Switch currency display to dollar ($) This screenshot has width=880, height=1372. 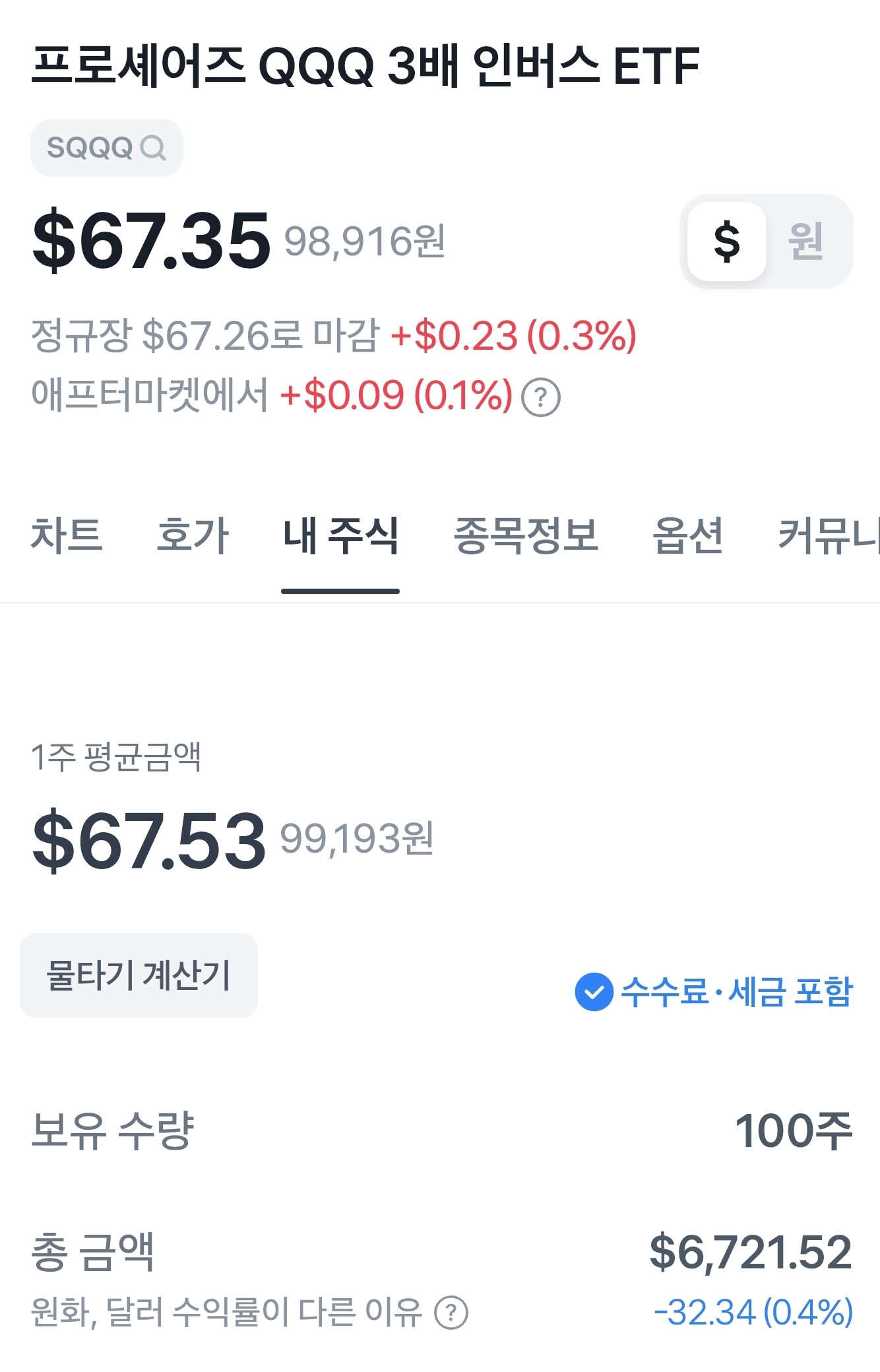tap(726, 242)
